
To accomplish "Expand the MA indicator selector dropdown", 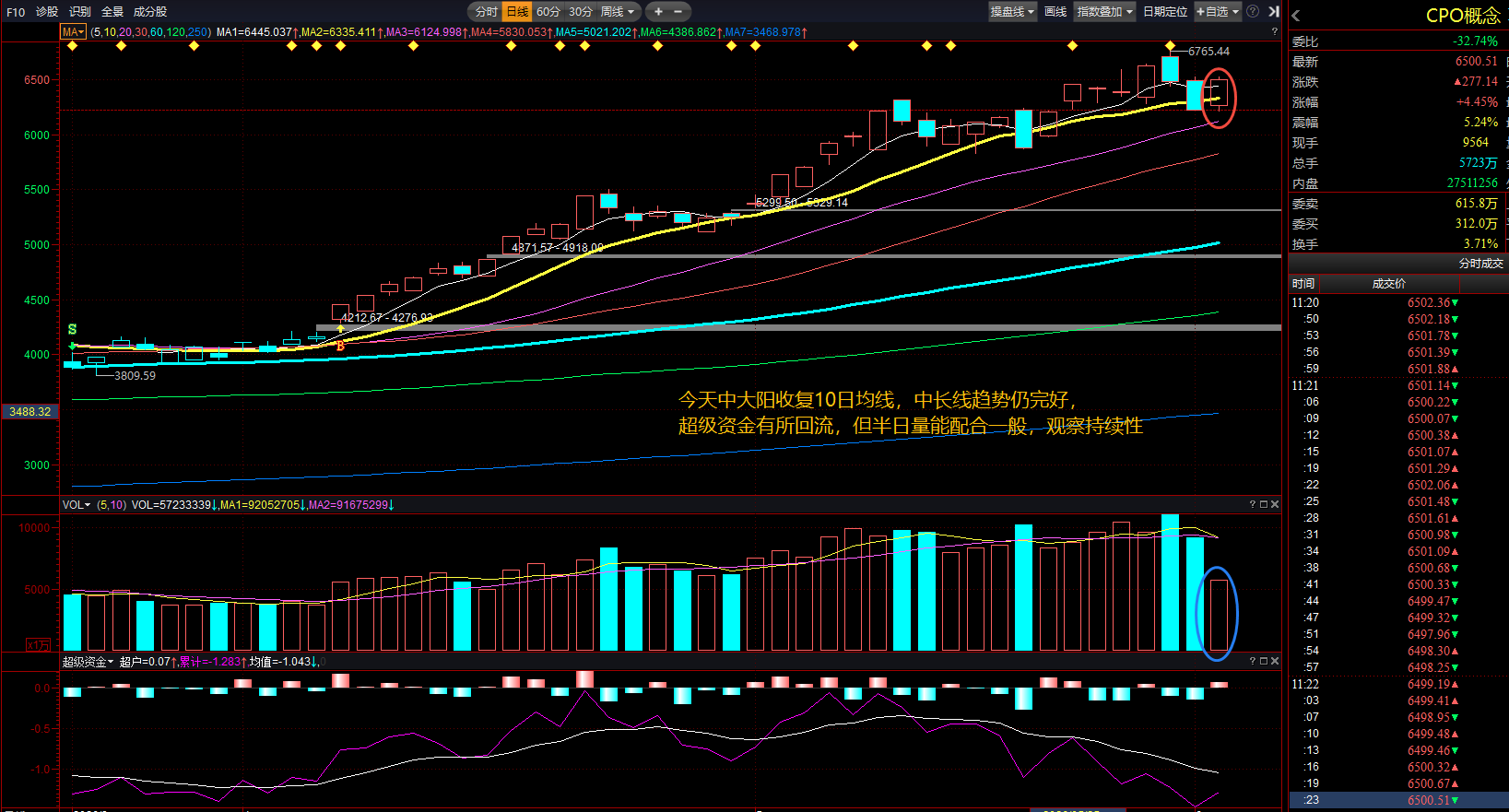I will click(74, 32).
